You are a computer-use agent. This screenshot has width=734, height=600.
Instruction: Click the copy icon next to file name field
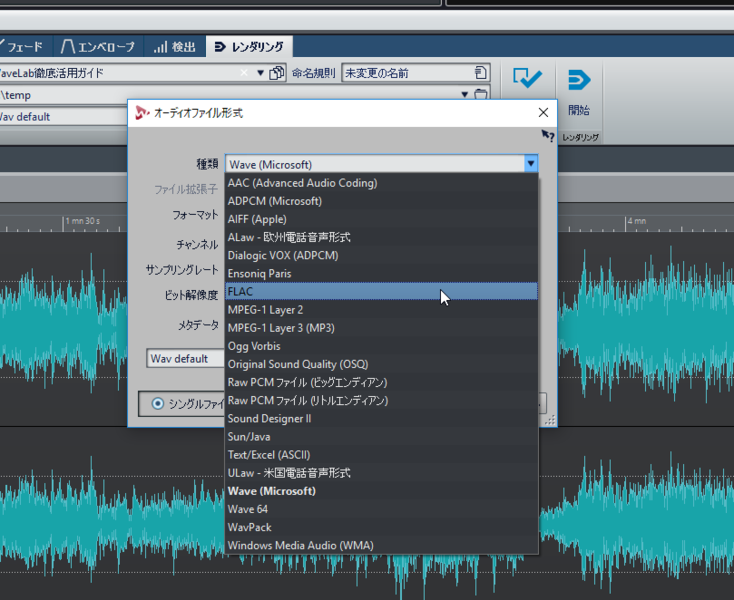tap(277, 73)
